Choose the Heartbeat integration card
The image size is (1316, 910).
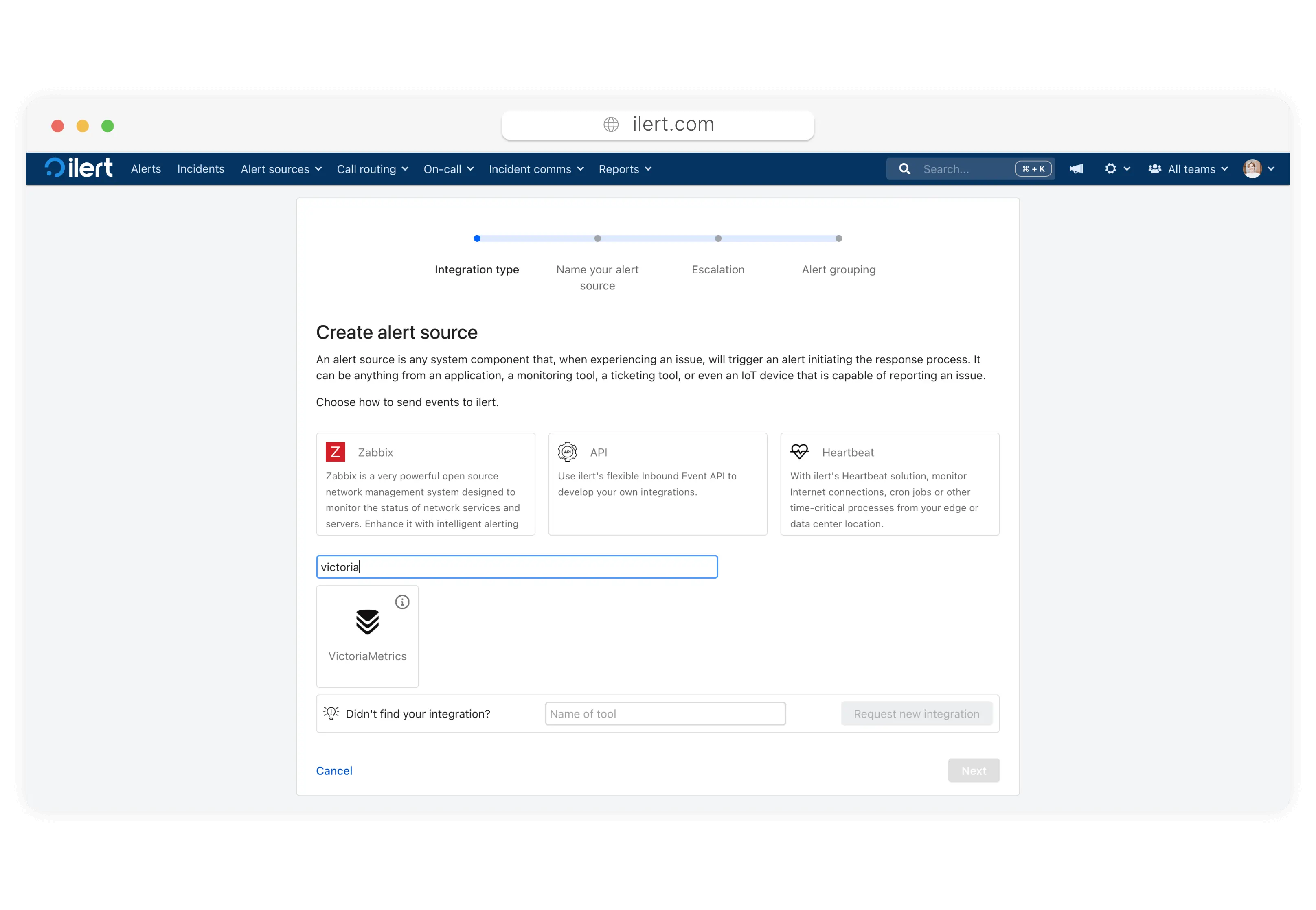890,483
